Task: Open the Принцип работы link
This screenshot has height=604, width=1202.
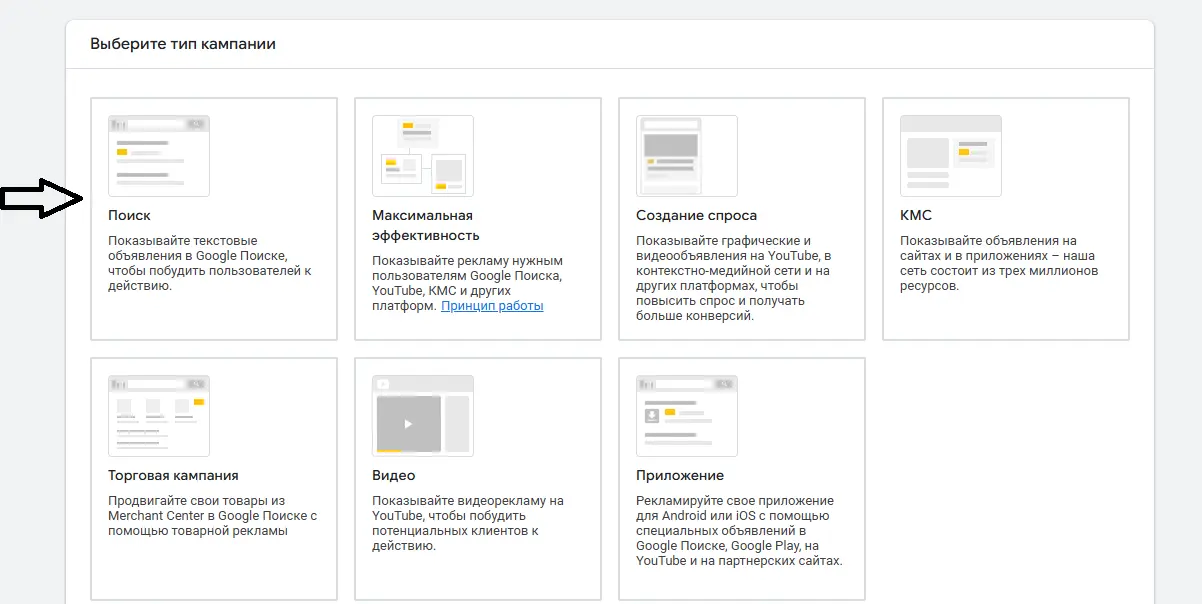Action: [x=492, y=306]
